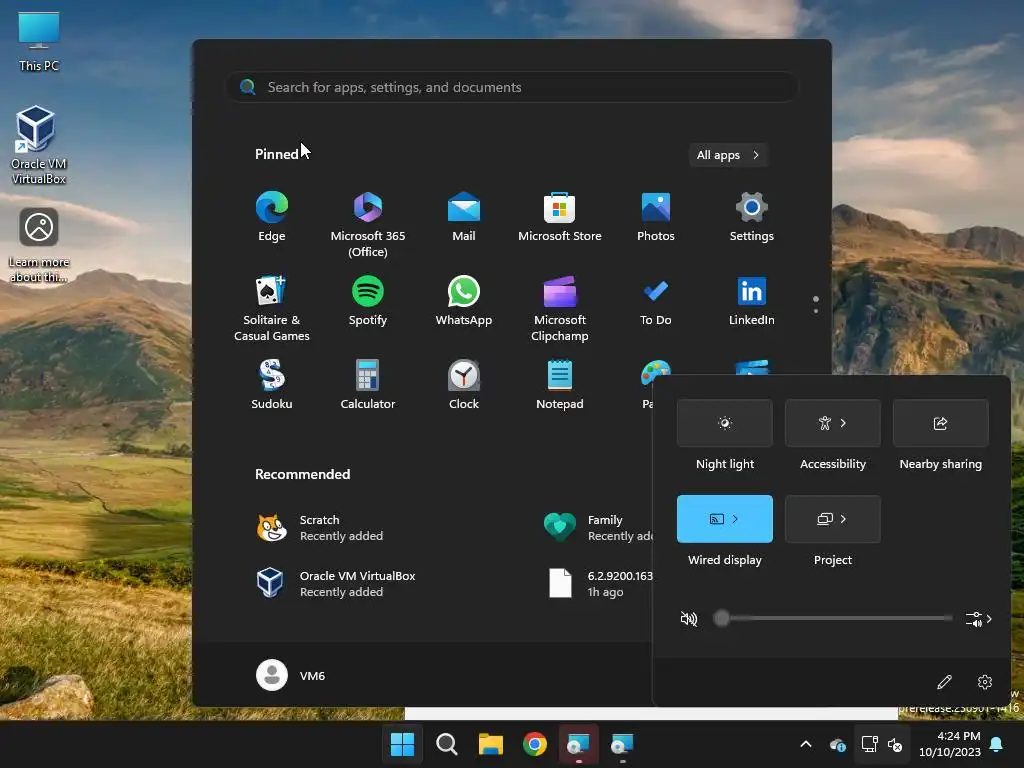The height and width of the screenshot is (768, 1024).
Task: Open recommended Scratch app
Action: [x=320, y=528]
